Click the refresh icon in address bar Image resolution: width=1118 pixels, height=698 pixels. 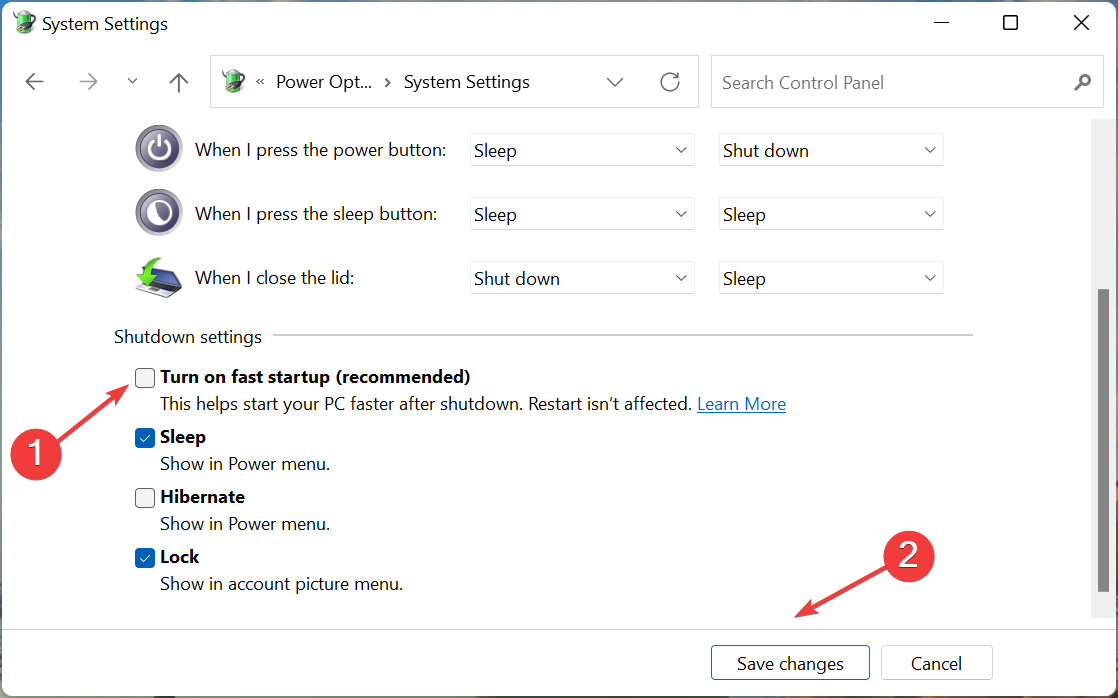[670, 81]
